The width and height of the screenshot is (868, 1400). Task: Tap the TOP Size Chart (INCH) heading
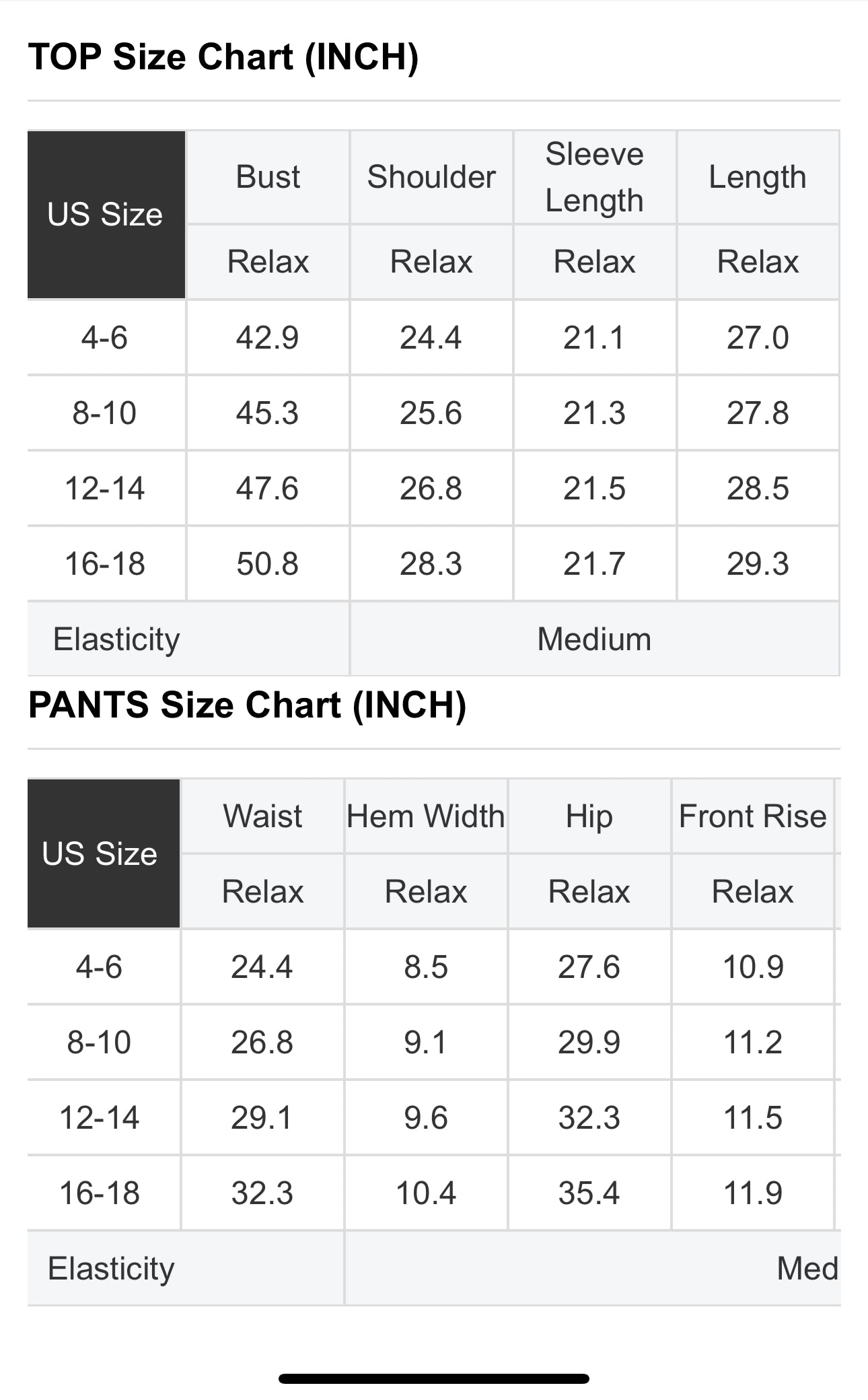[x=223, y=57]
